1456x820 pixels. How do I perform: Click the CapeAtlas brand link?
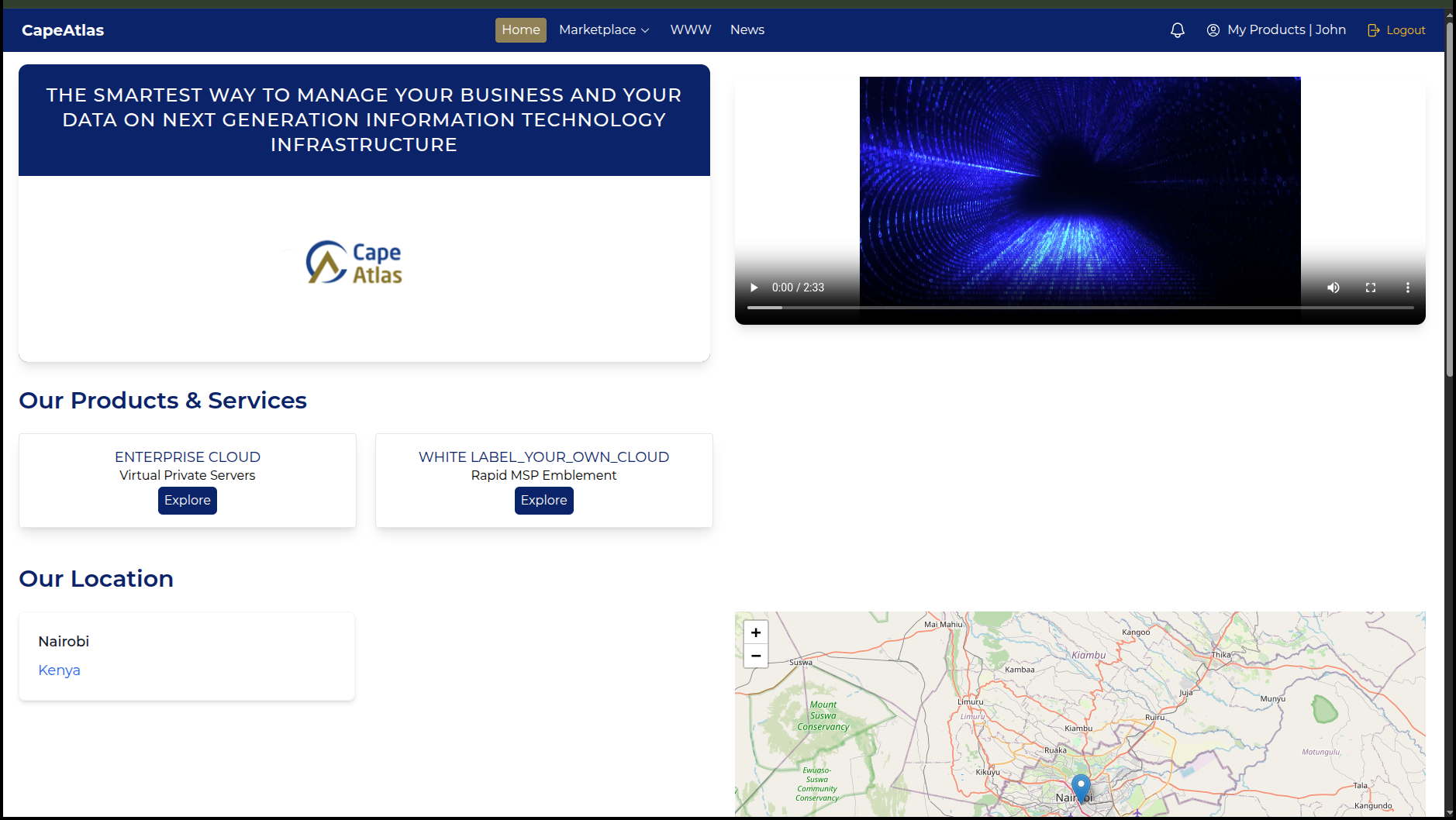point(63,30)
